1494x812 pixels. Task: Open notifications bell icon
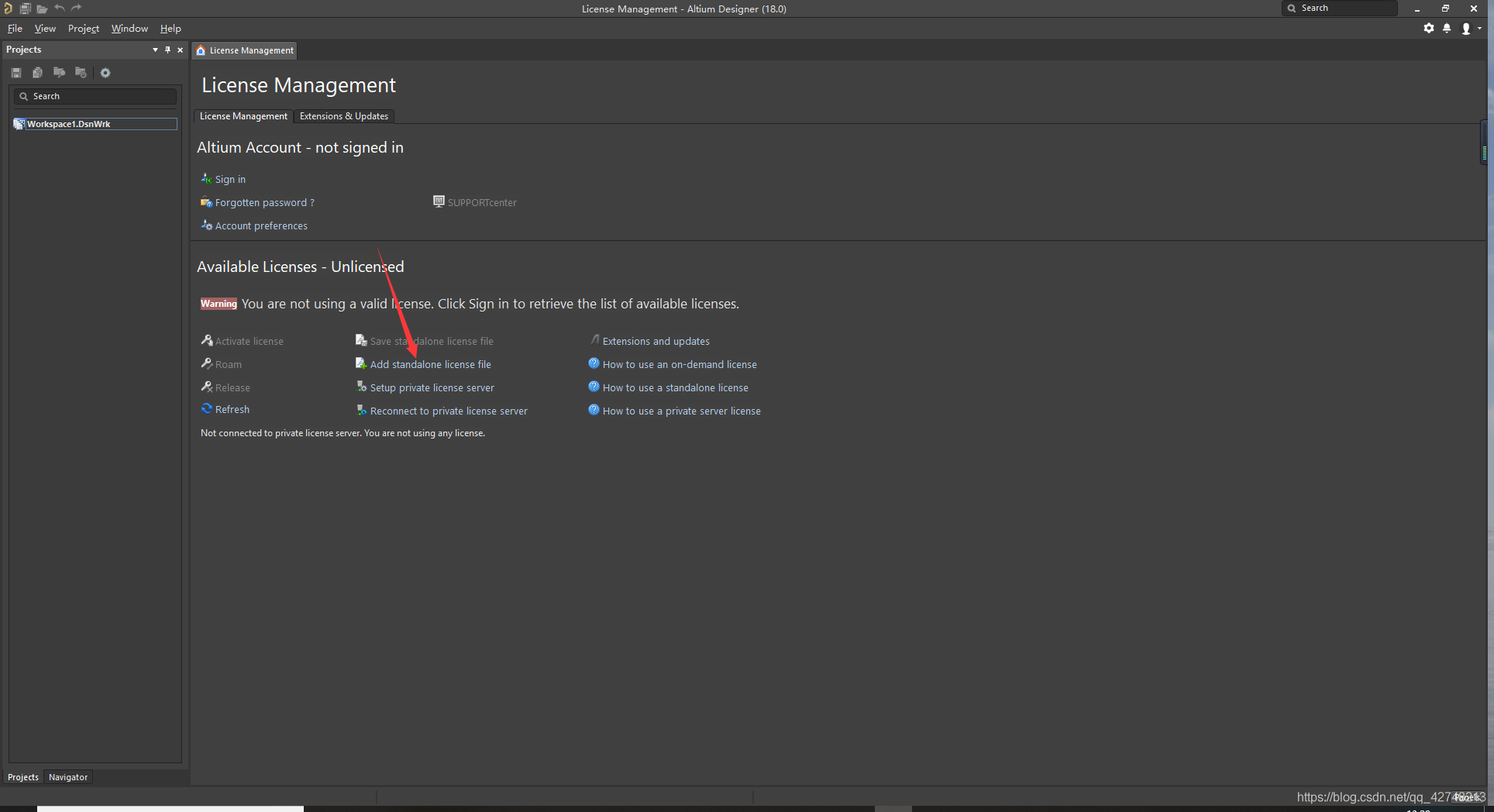(1446, 29)
